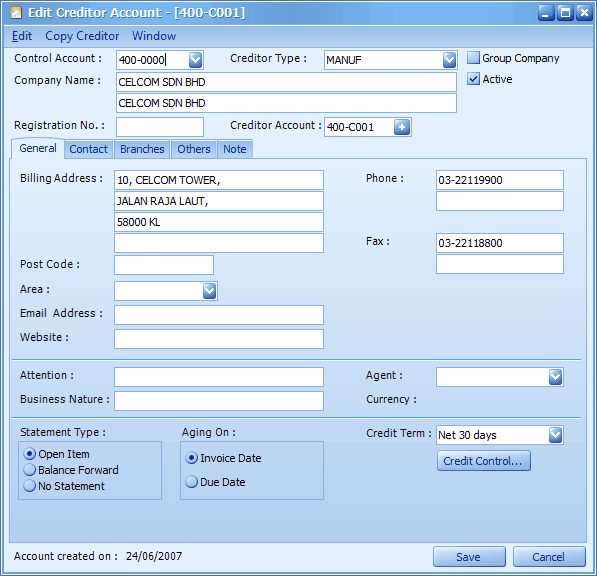Click the Control Account text 400-0000
The image size is (597, 576).
(142, 60)
